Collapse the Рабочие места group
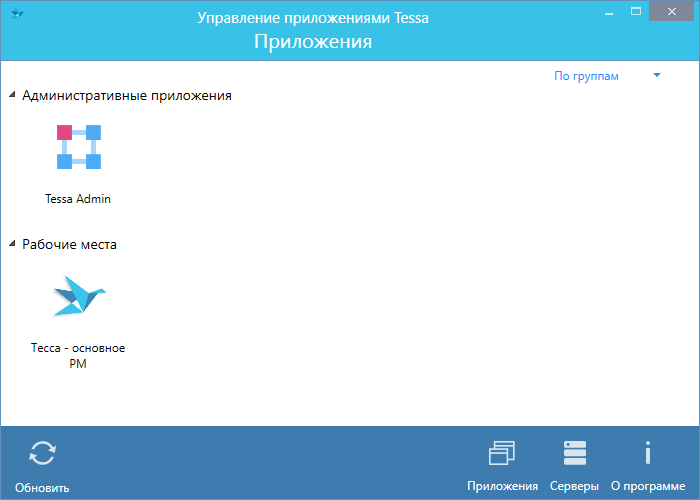Image resolution: width=700 pixels, height=500 pixels. coord(12,244)
